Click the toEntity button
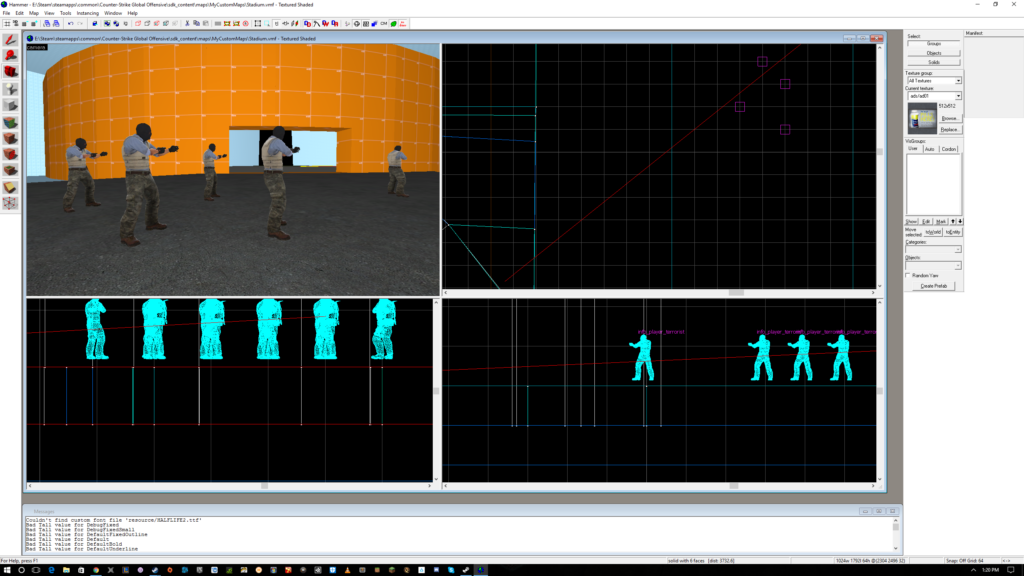1024x576 pixels. coord(953,232)
